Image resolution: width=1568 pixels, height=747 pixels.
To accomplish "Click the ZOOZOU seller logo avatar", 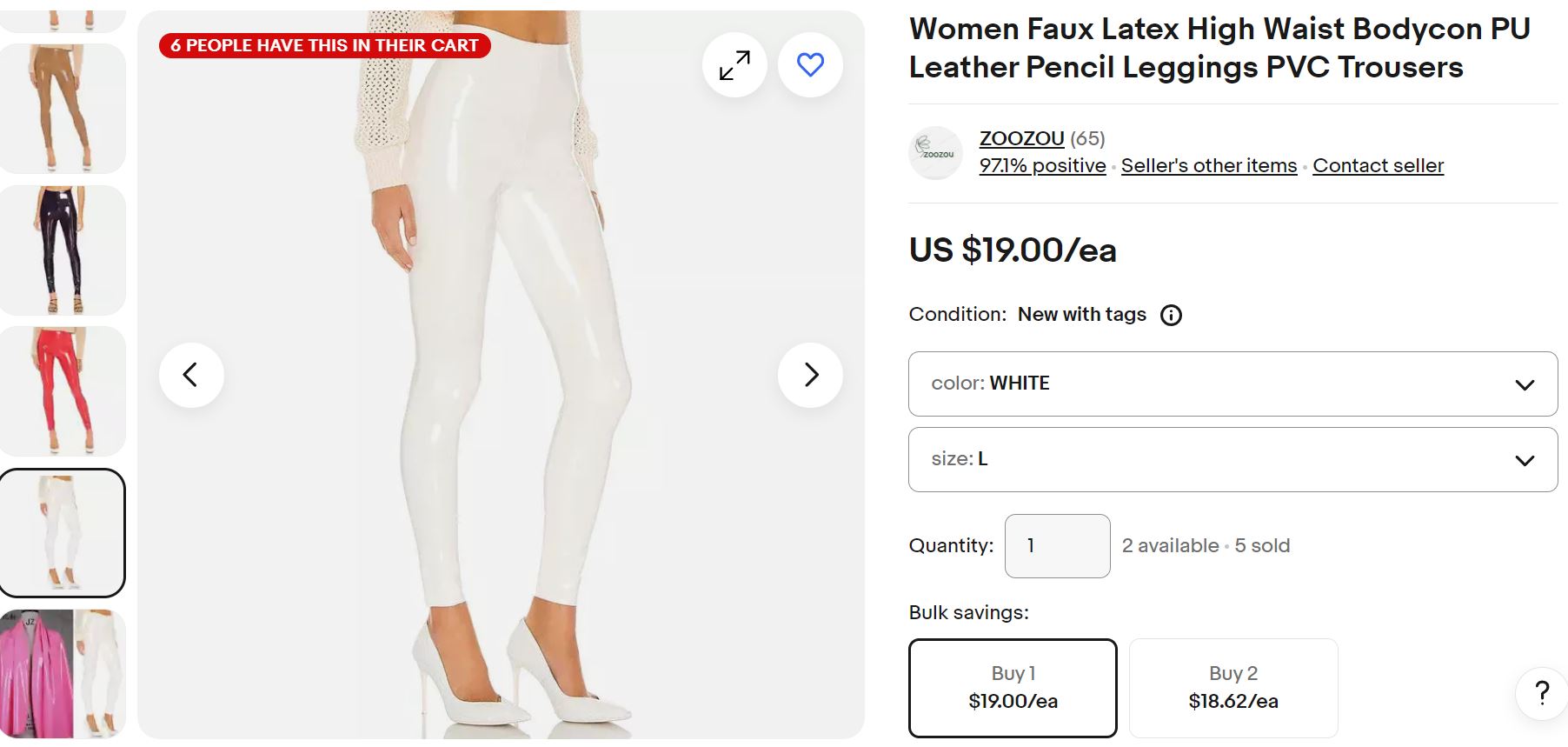I will [x=935, y=153].
